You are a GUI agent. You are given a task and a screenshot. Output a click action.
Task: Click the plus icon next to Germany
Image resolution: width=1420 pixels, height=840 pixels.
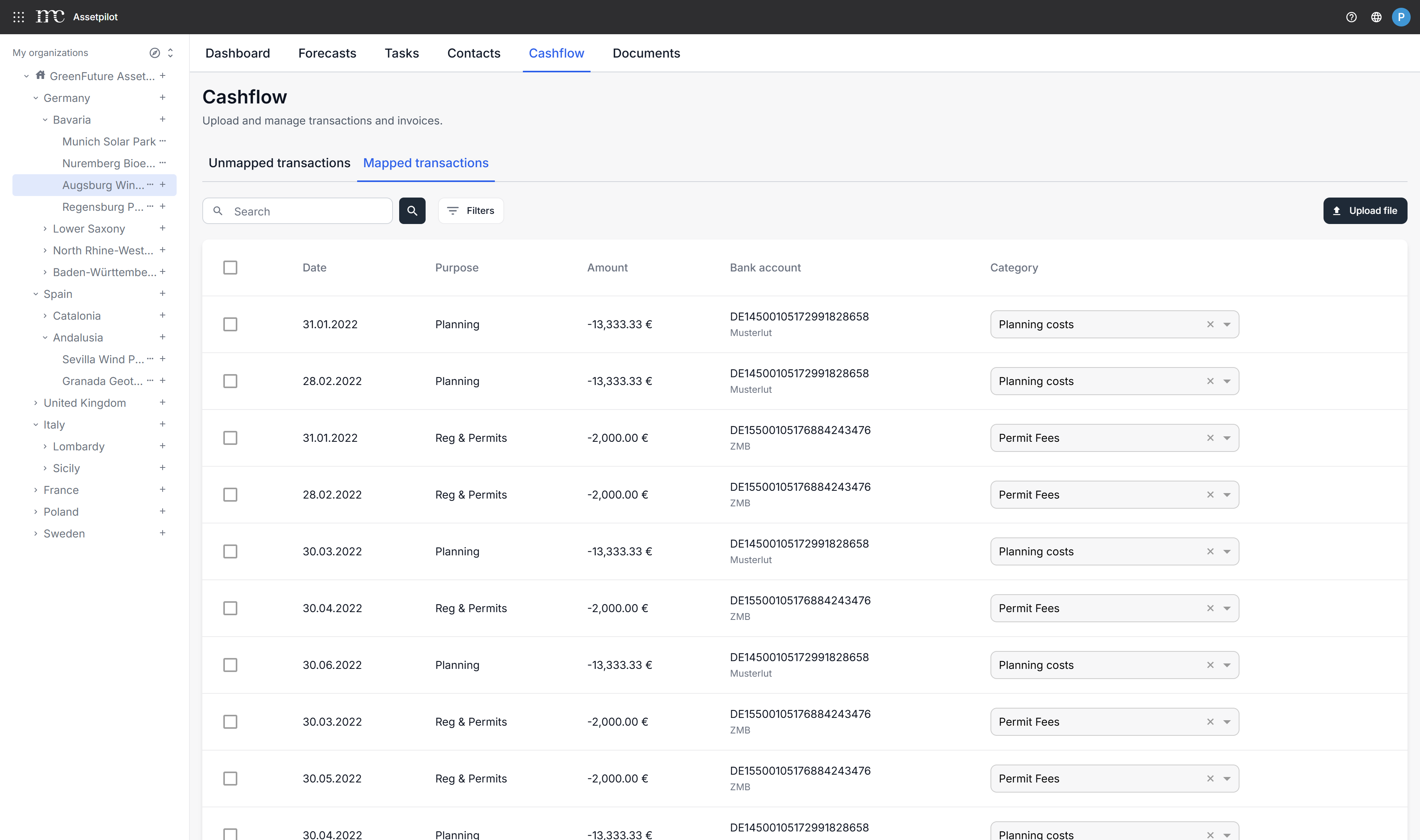(x=163, y=97)
